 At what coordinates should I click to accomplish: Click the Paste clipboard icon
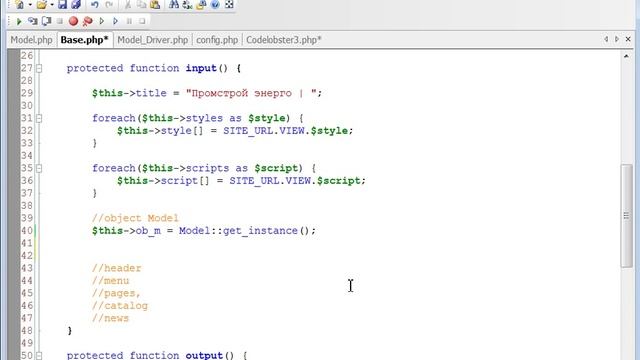coord(155,5)
